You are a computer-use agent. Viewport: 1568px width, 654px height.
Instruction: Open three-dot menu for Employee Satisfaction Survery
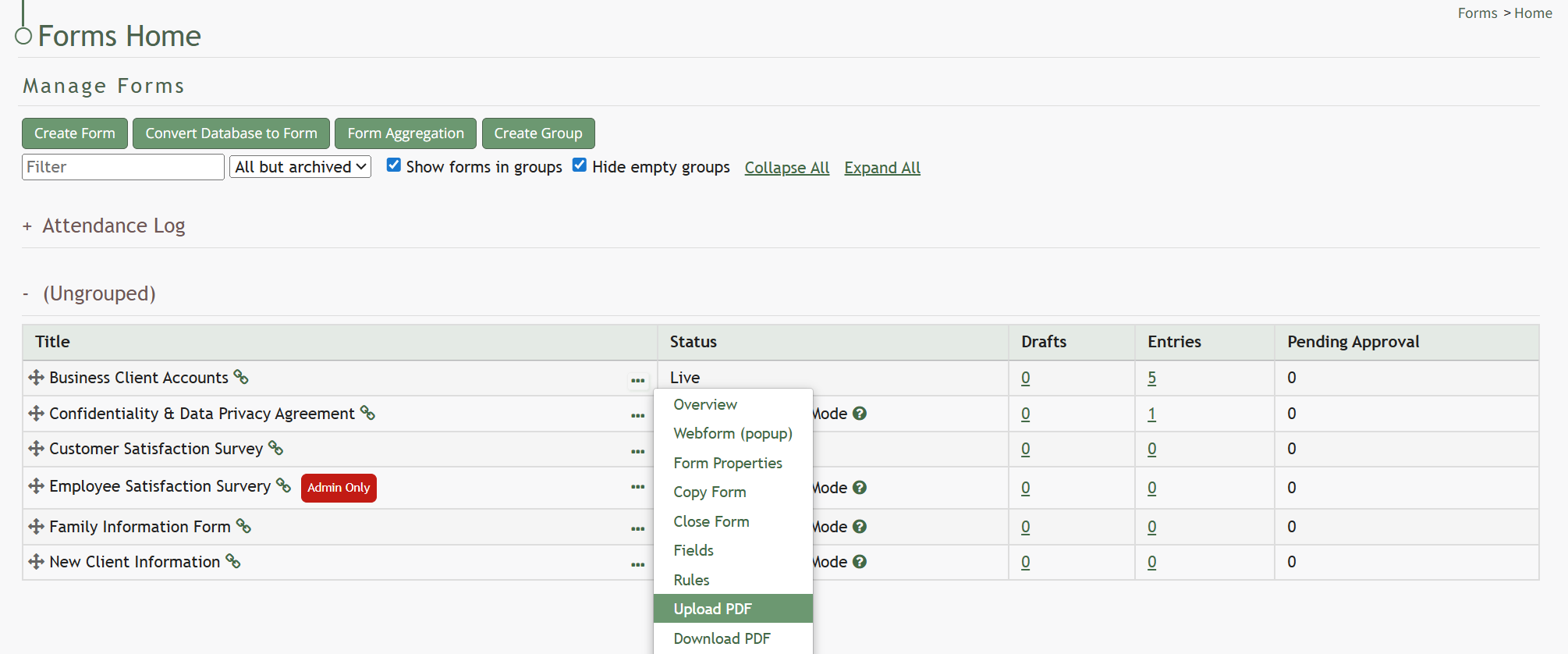(637, 486)
